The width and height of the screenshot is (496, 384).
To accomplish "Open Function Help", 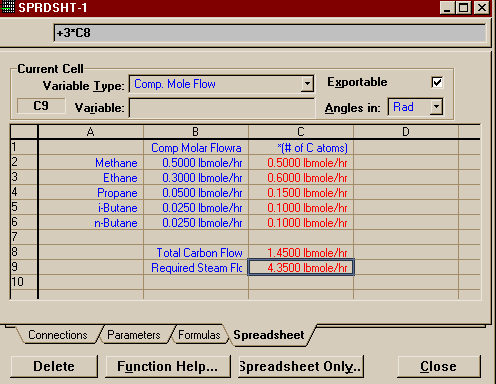I will pos(168,366).
